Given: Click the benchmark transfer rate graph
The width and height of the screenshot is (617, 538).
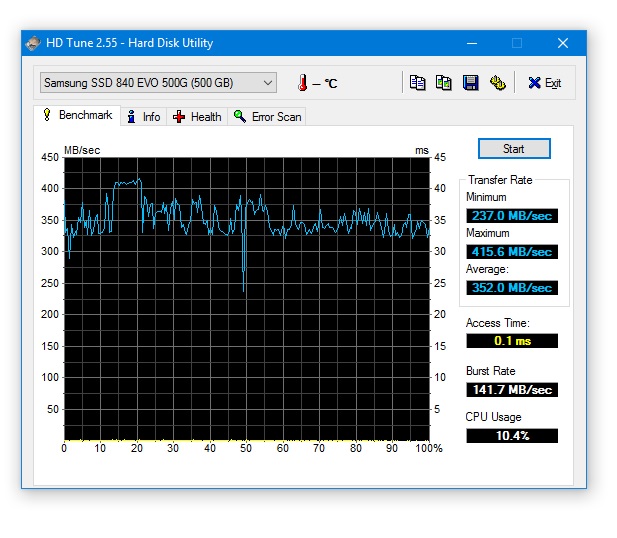Looking at the screenshot, I should coord(247,299).
